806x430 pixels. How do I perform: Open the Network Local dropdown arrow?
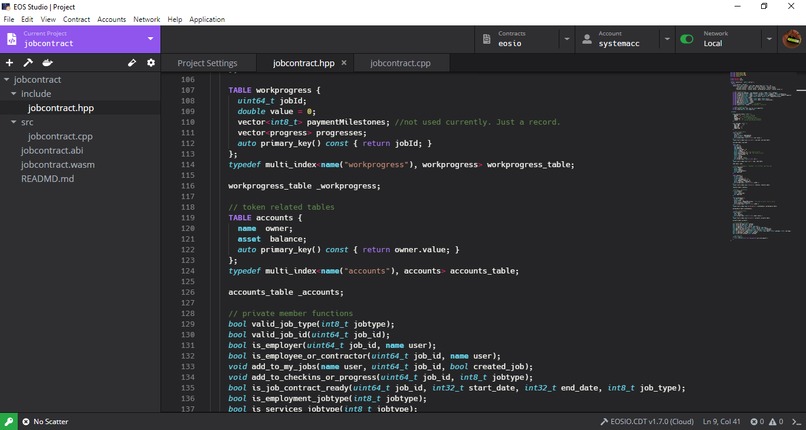769,39
